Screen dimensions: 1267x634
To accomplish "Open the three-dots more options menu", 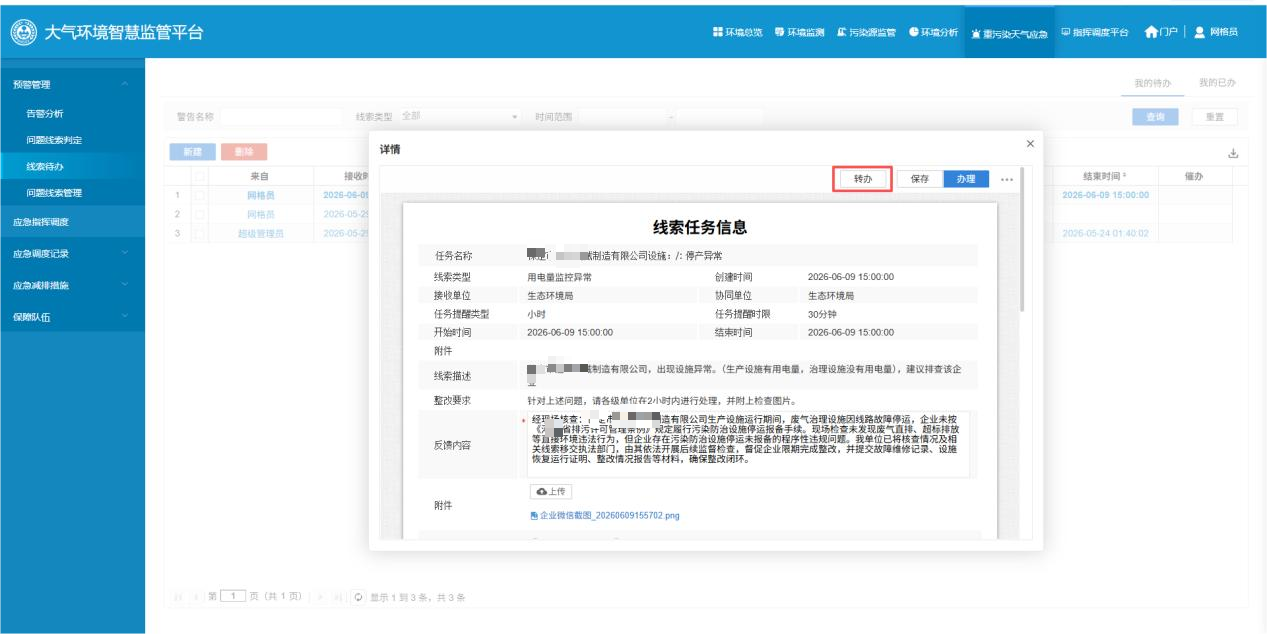I will tap(1007, 178).
